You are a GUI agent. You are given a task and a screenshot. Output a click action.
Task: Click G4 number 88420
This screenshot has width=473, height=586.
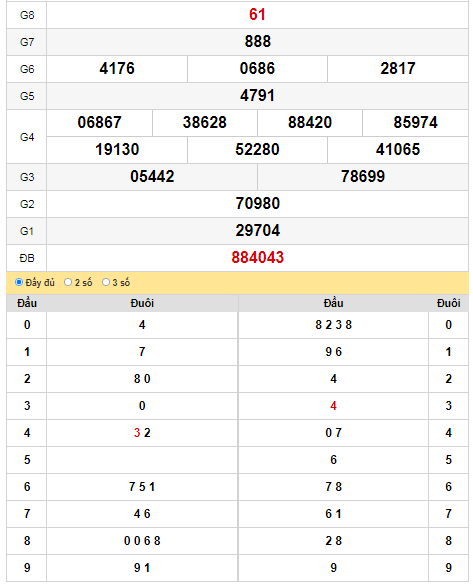pos(310,123)
